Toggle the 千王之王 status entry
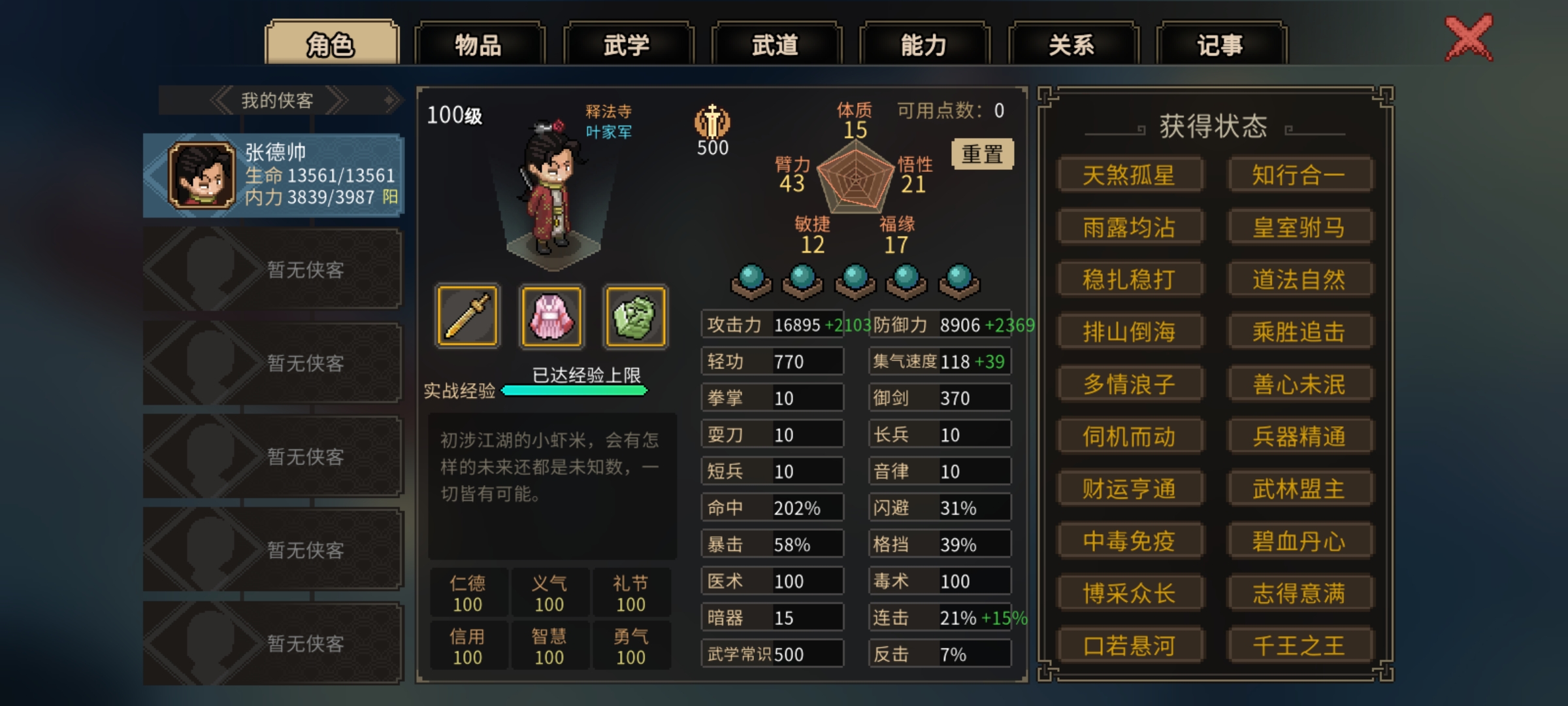This screenshot has height=706, width=1568. point(1299,646)
